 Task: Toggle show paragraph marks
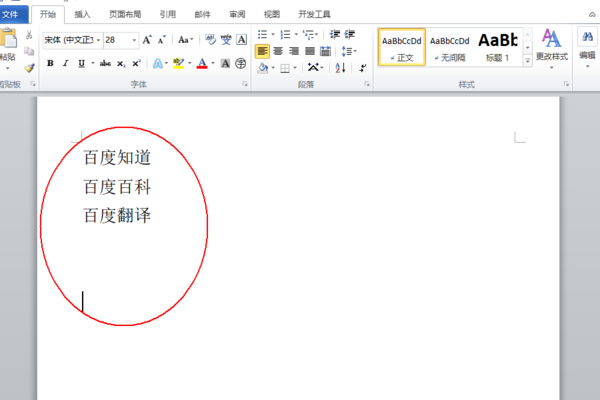362,68
